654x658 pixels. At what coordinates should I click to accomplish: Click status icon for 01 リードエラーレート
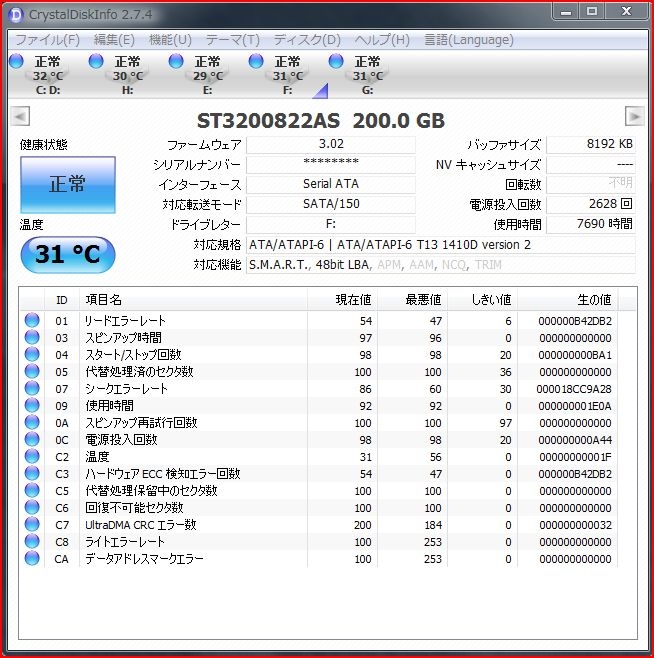(x=32, y=320)
